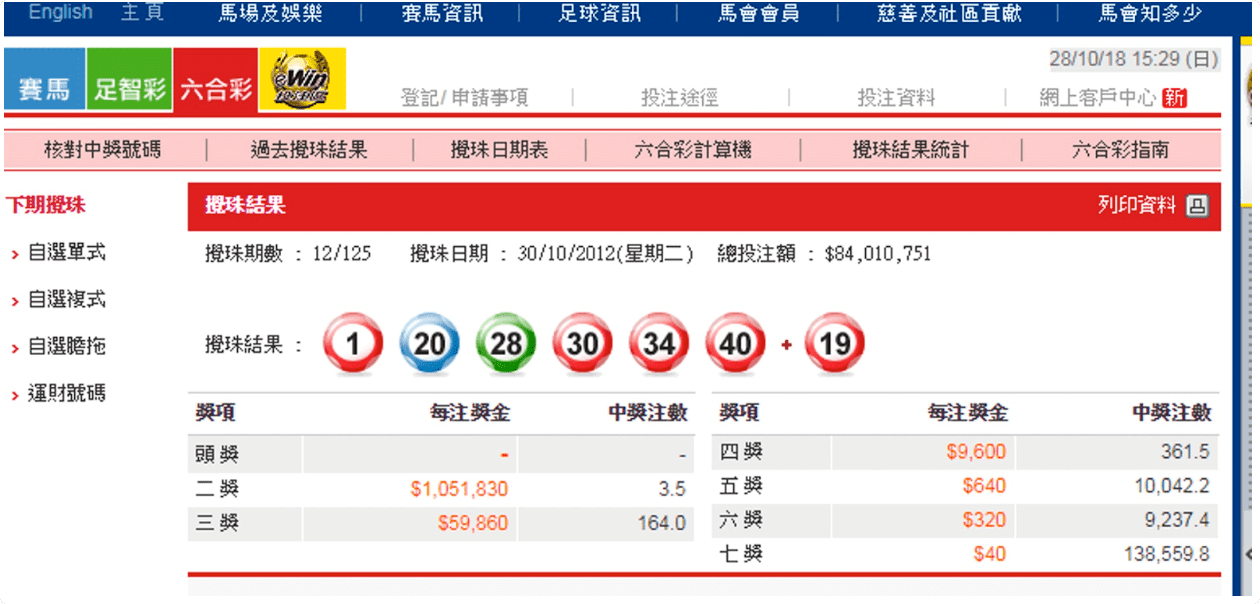Viewport: 1260px width, 604px height.
Task: Click the blue ball number 20
Action: (429, 345)
